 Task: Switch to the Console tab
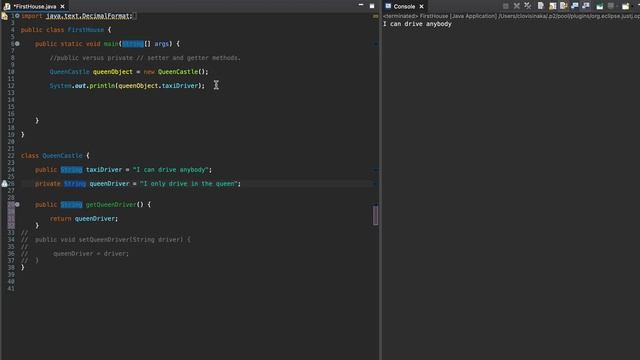tap(404, 7)
